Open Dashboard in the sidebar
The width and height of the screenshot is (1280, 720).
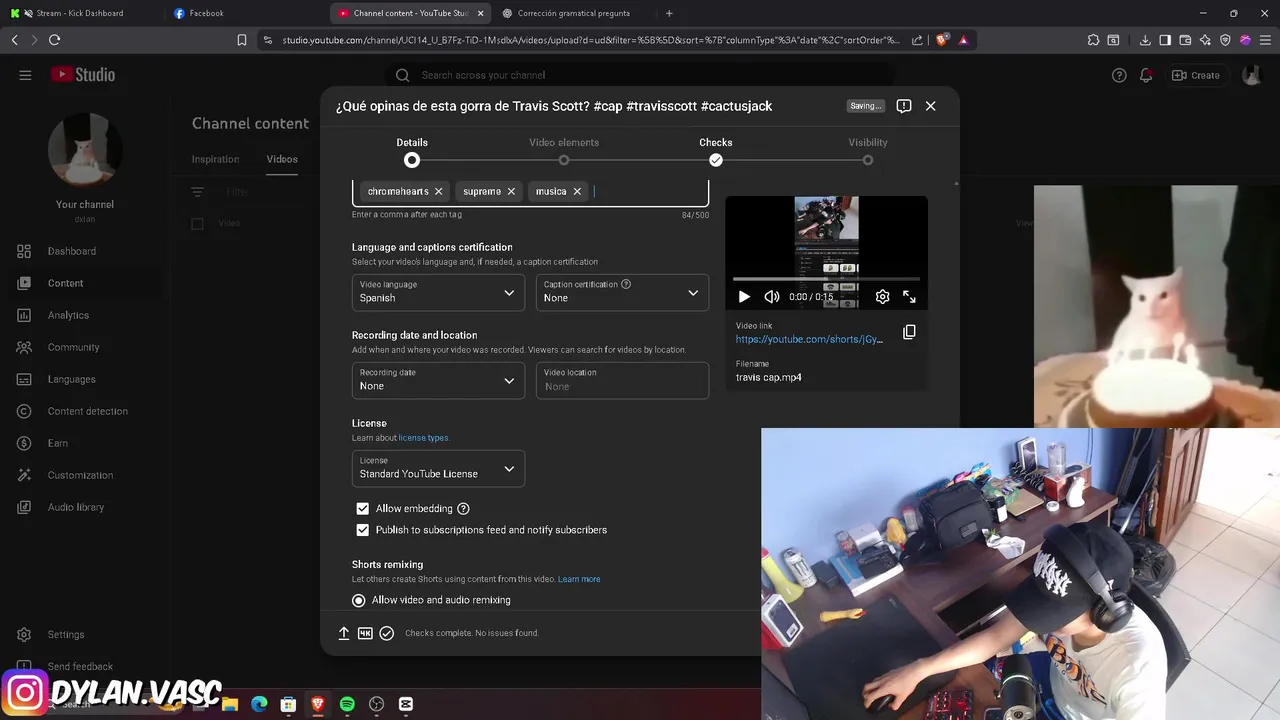72,251
